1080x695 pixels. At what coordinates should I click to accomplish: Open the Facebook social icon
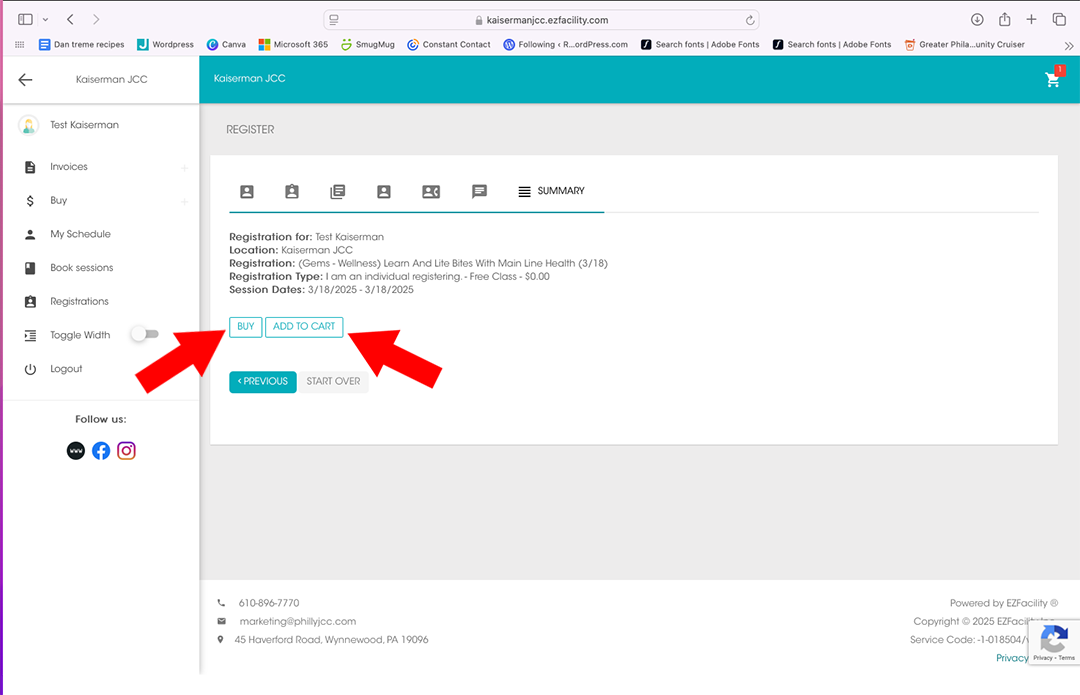[x=101, y=451]
